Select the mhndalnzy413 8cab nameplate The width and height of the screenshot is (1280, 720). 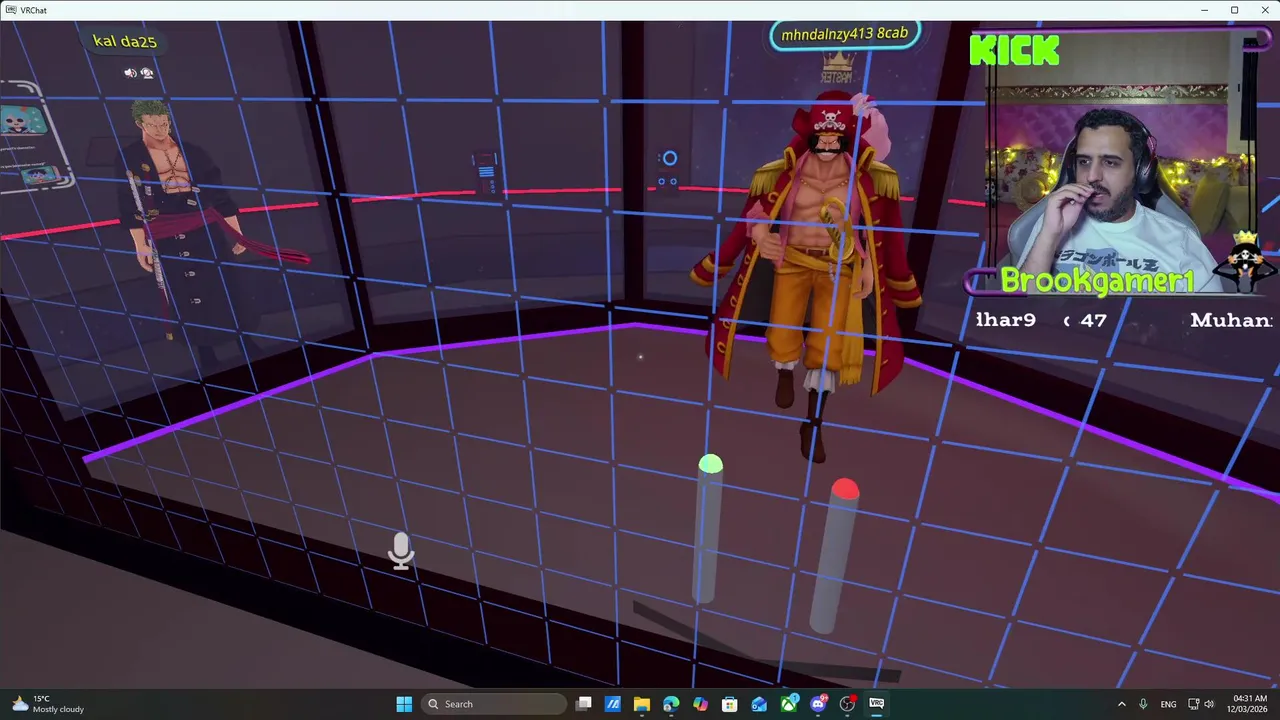[x=845, y=33]
